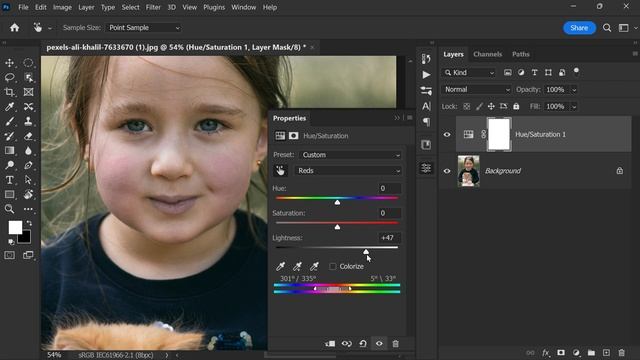Select the Crop tool
The width and height of the screenshot is (640, 360).
[9, 92]
